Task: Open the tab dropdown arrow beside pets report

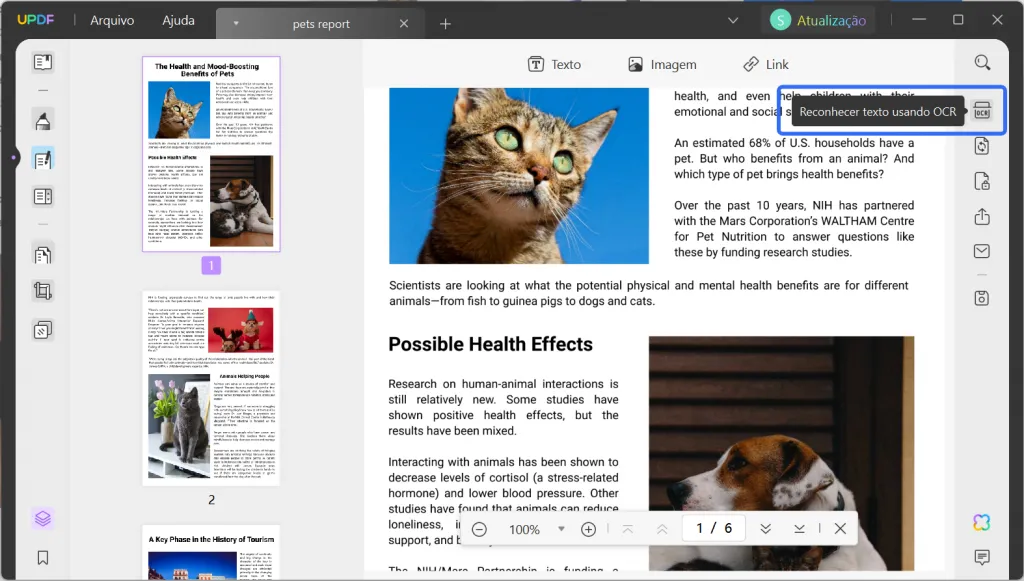Action: click(236, 20)
